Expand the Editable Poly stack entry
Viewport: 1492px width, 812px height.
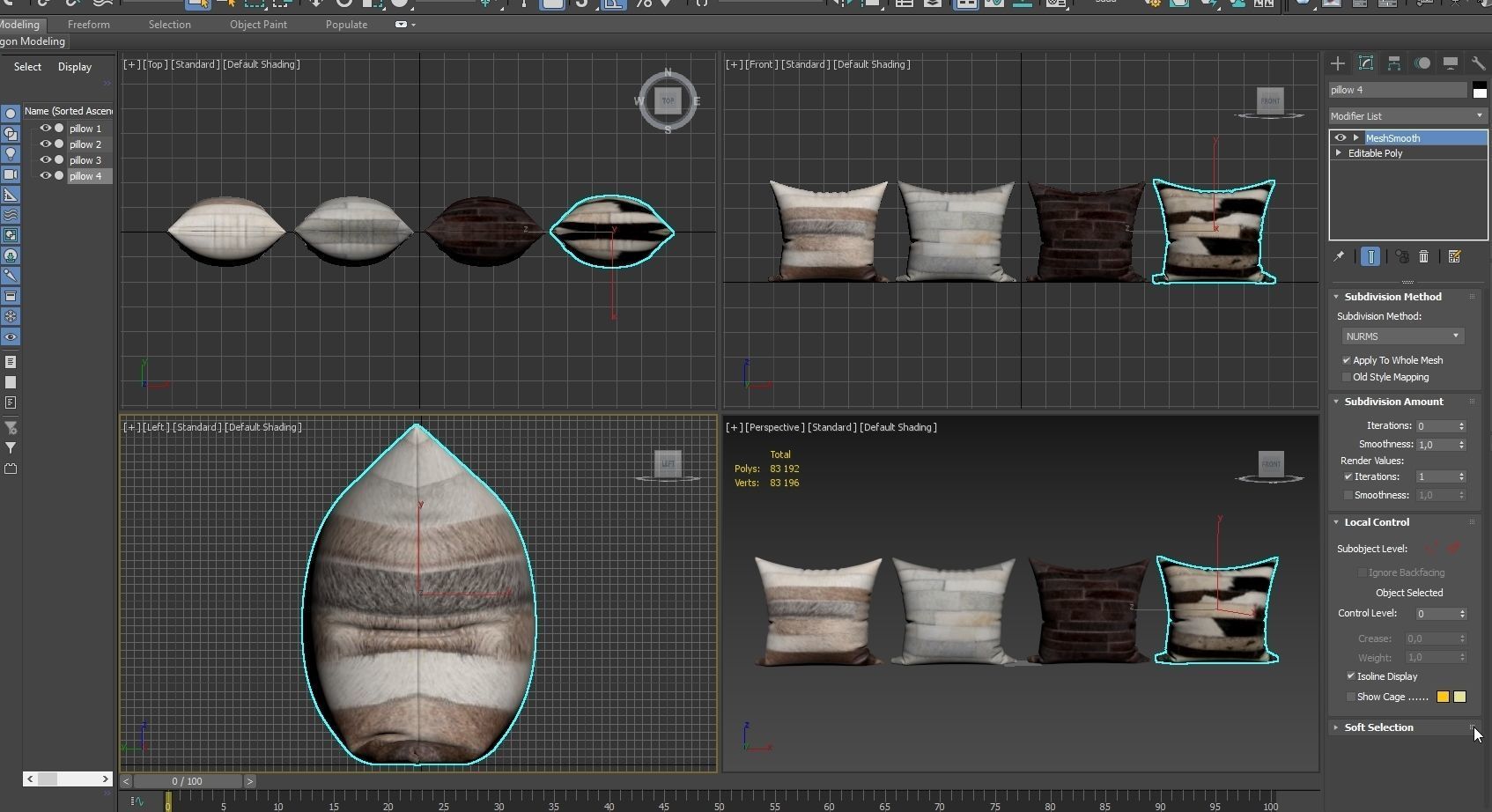tap(1339, 153)
